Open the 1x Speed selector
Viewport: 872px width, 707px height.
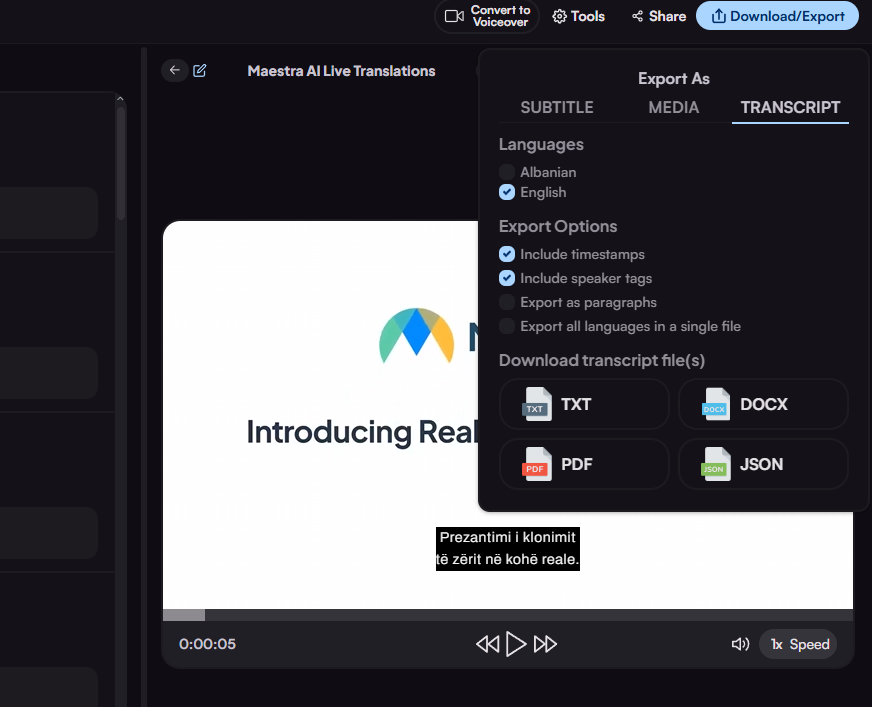(x=798, y=644)
